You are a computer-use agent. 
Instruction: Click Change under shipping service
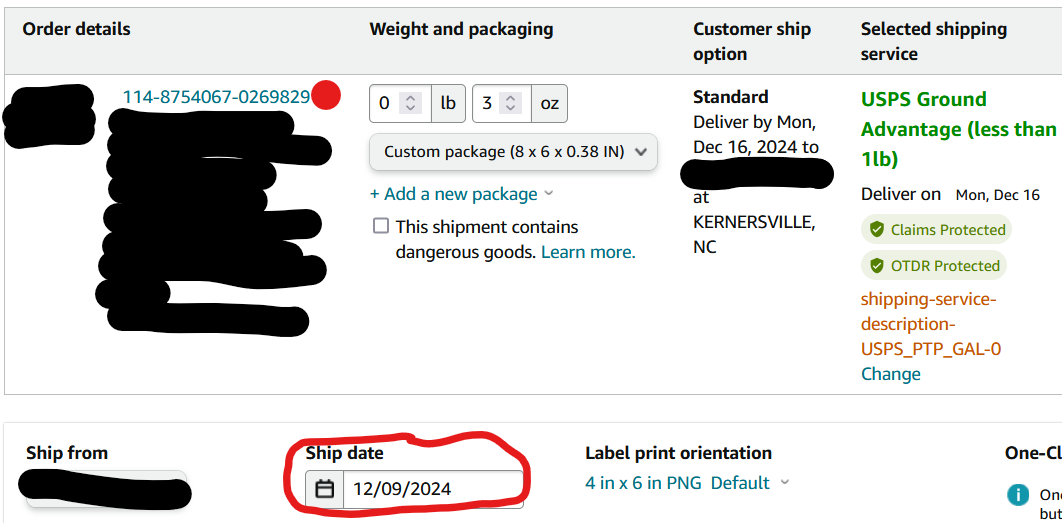(891, 374)
